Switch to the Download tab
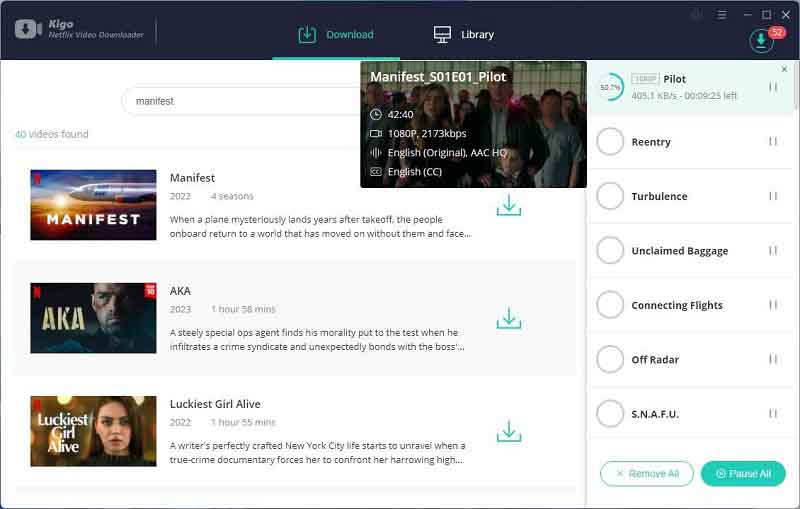800x509 pixels. [336, 35]
